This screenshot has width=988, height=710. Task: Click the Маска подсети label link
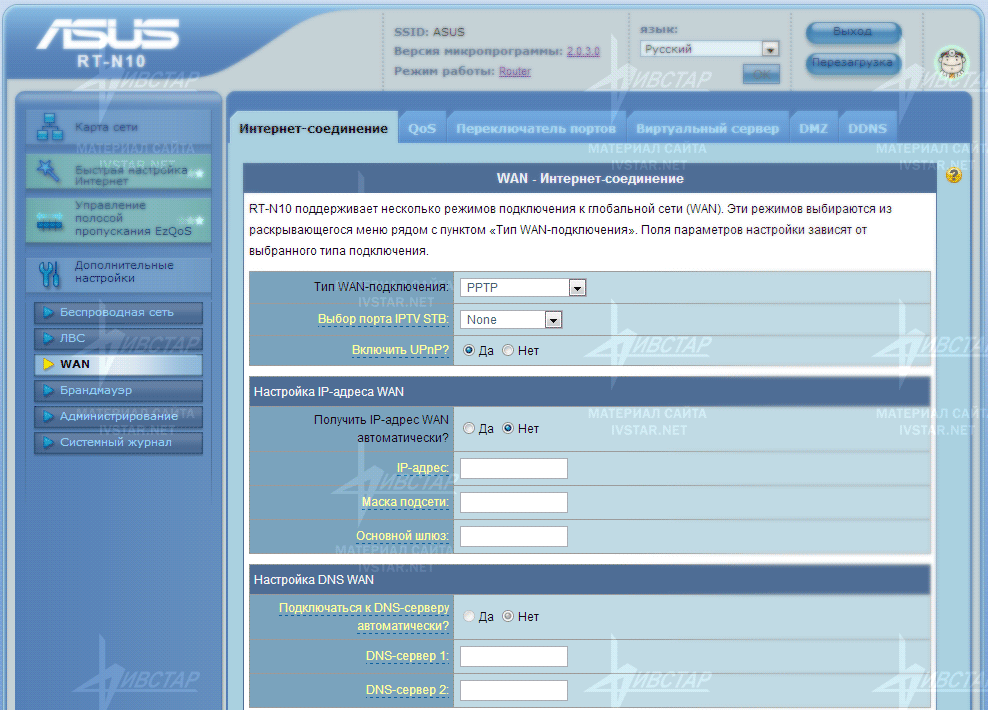point(405,502)
